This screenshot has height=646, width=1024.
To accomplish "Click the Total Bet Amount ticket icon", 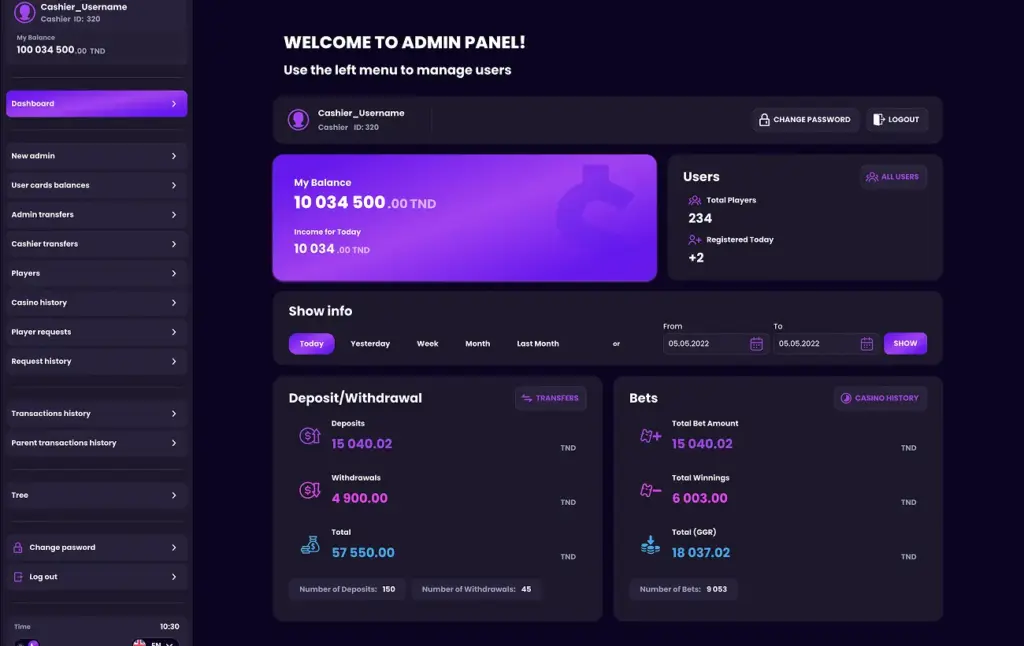I will click(x=650, y=436).
